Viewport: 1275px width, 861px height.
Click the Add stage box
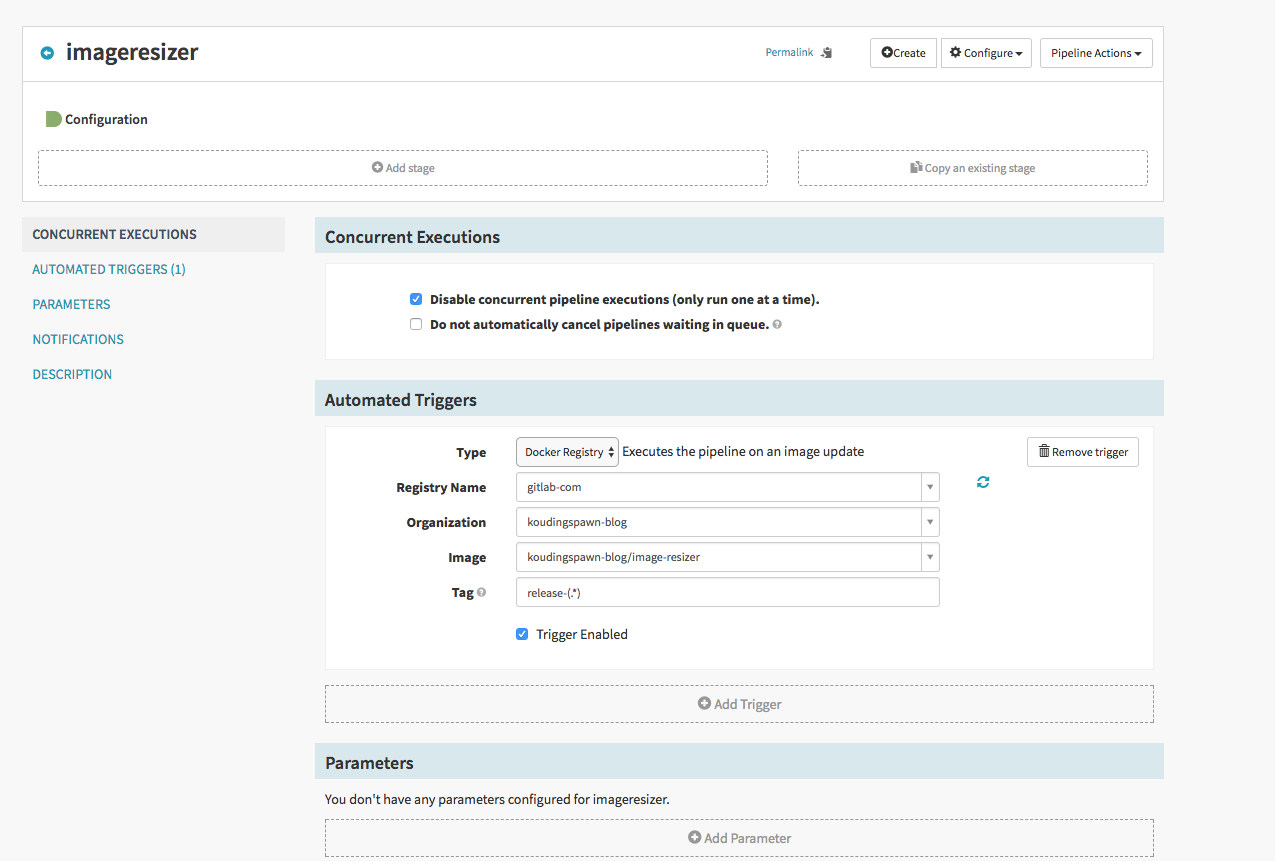tap(403, 168)
